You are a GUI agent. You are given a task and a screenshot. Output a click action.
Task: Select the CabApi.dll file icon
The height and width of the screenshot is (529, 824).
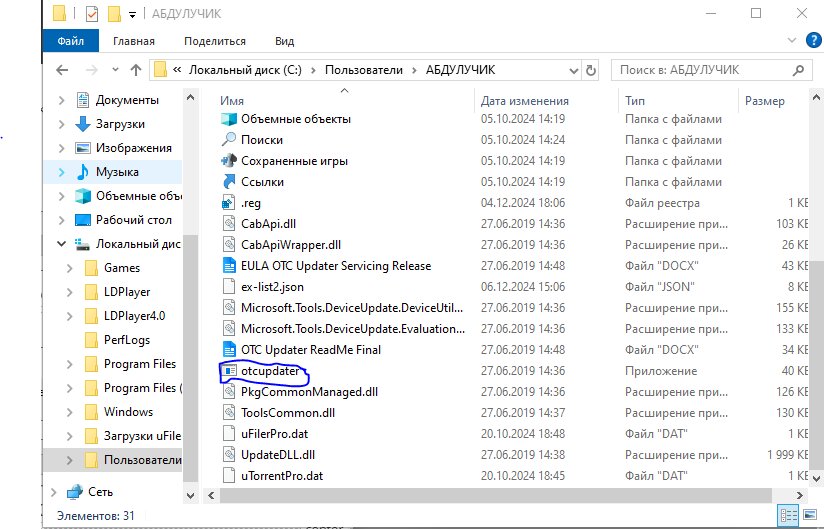coord(229,224)
